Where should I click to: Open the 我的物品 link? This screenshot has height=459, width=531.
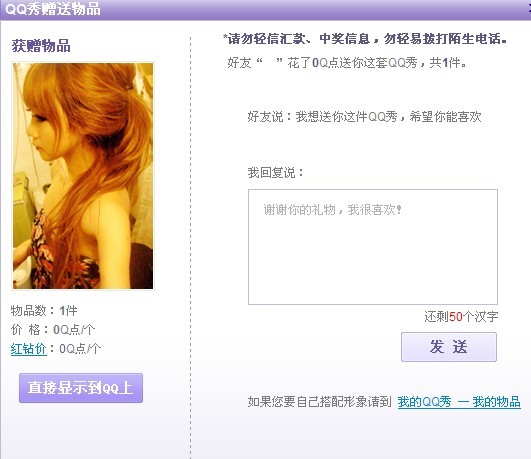point(496,402)
